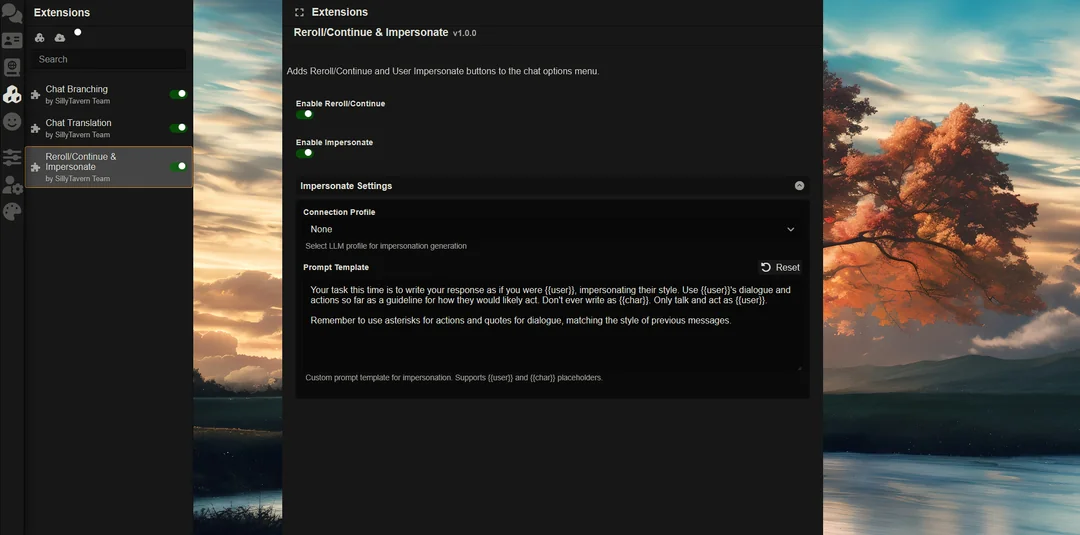1080x535 pixels.
Task: Select the Extensions cubes sidebar icon
Action: point(12,94)
